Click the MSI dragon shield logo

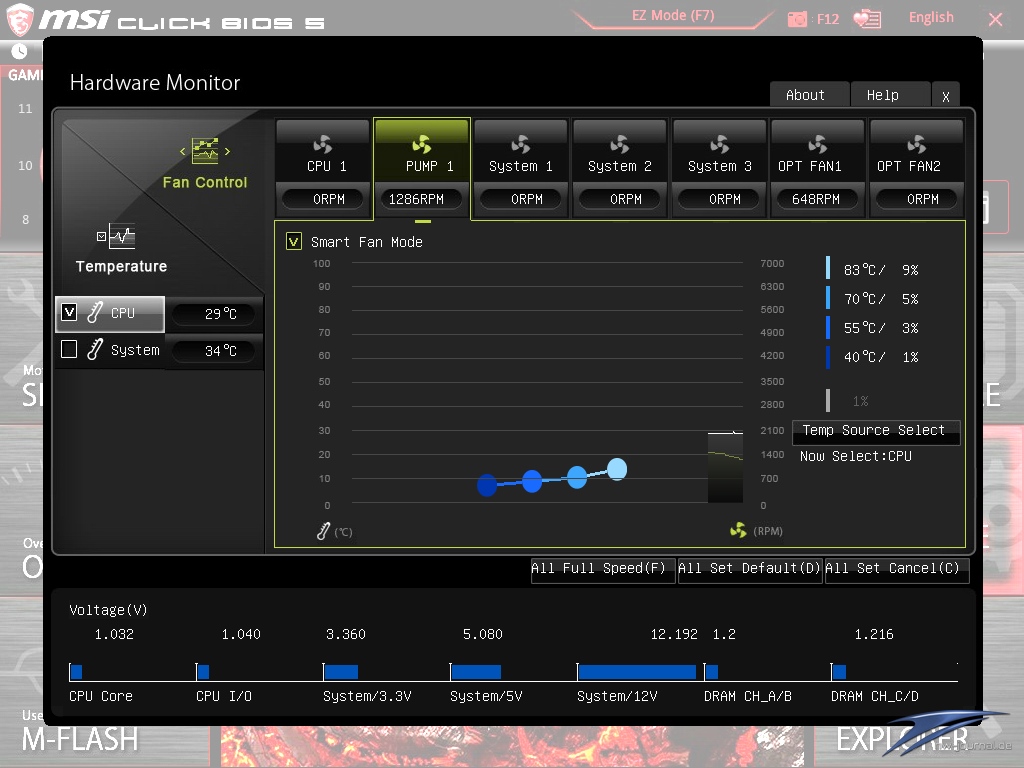20,19
